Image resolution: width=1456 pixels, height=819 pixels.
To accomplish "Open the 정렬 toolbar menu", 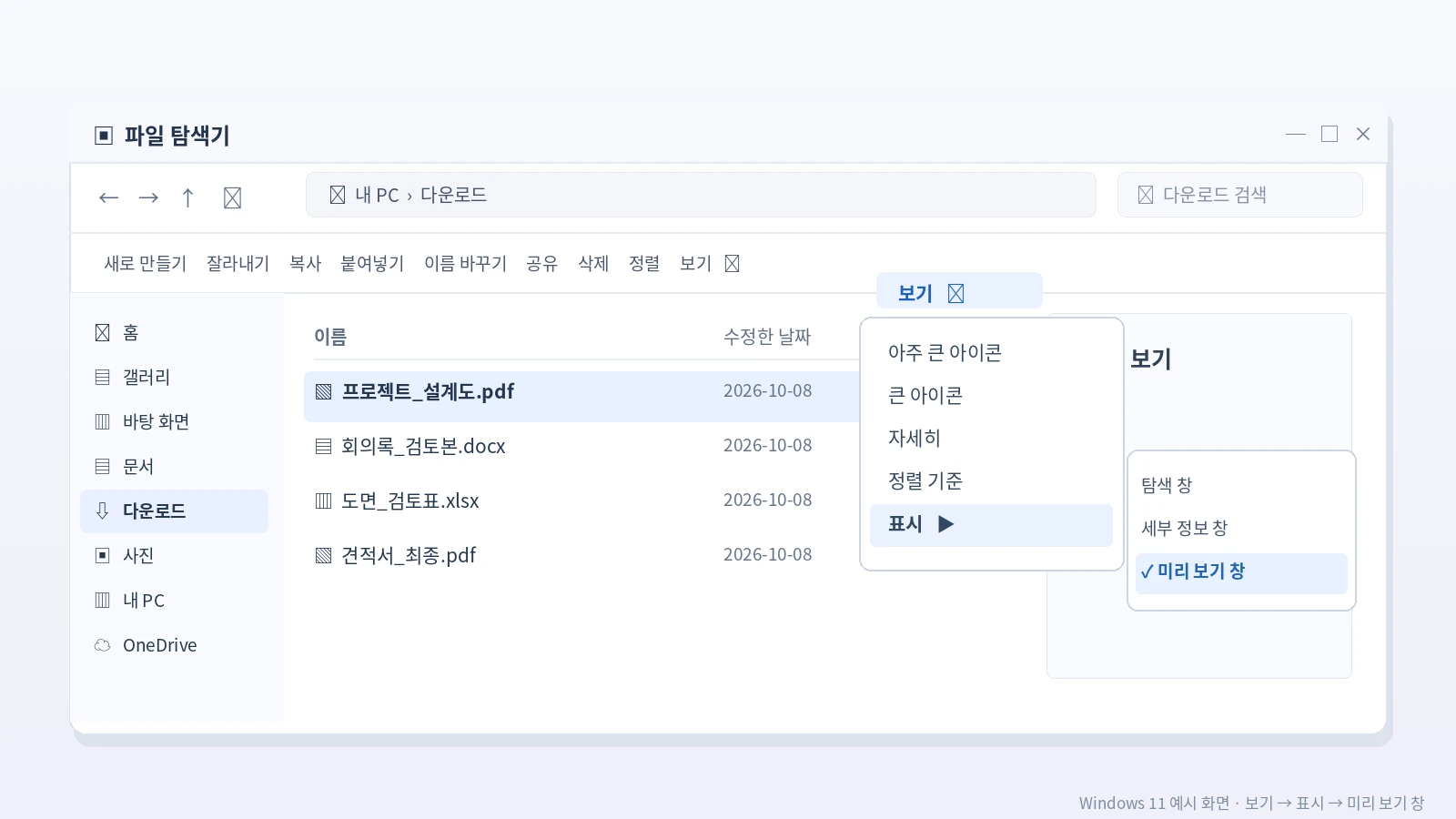I will click(x=644, y=264).
